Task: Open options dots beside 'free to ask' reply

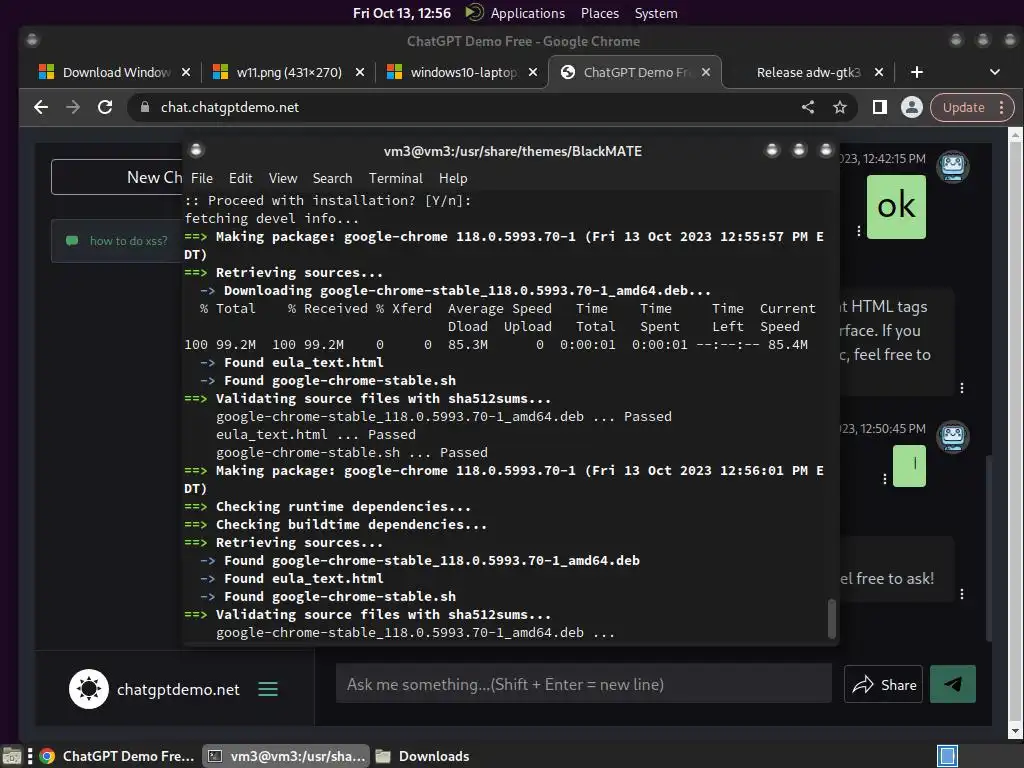Action: (962, 594)
